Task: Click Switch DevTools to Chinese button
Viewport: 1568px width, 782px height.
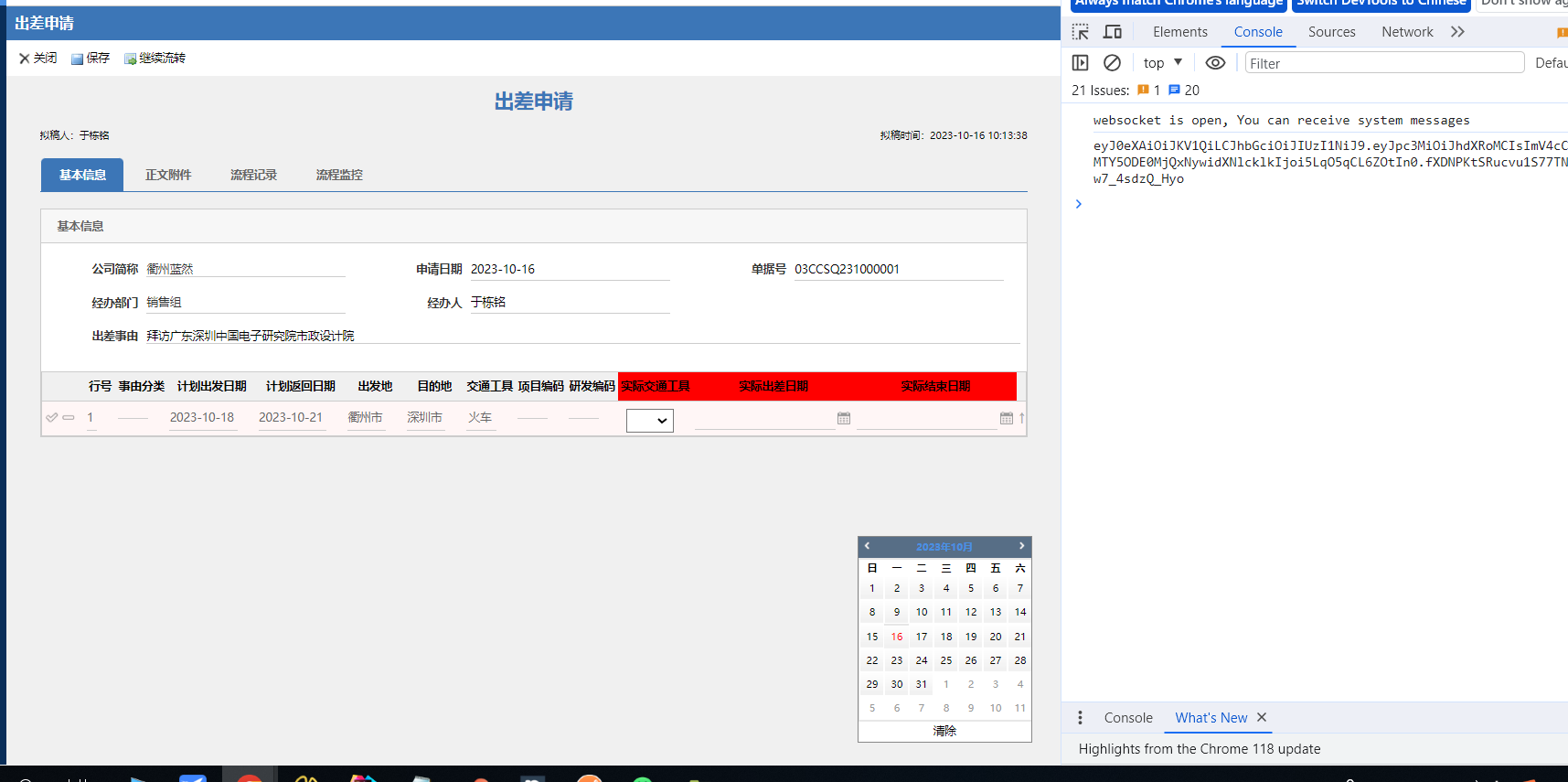Action: (1381, 5)
